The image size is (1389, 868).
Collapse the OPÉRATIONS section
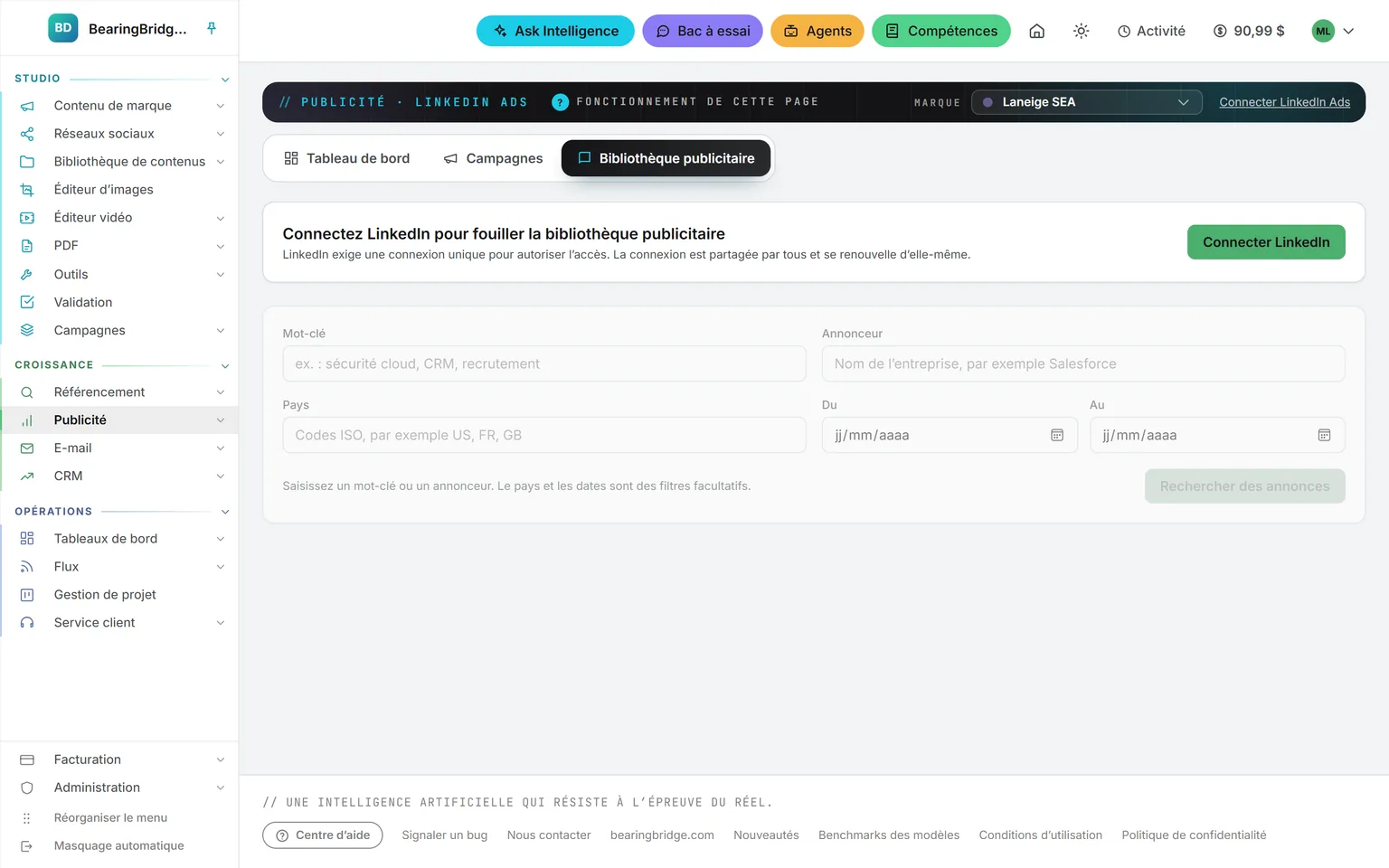(225, 512)
